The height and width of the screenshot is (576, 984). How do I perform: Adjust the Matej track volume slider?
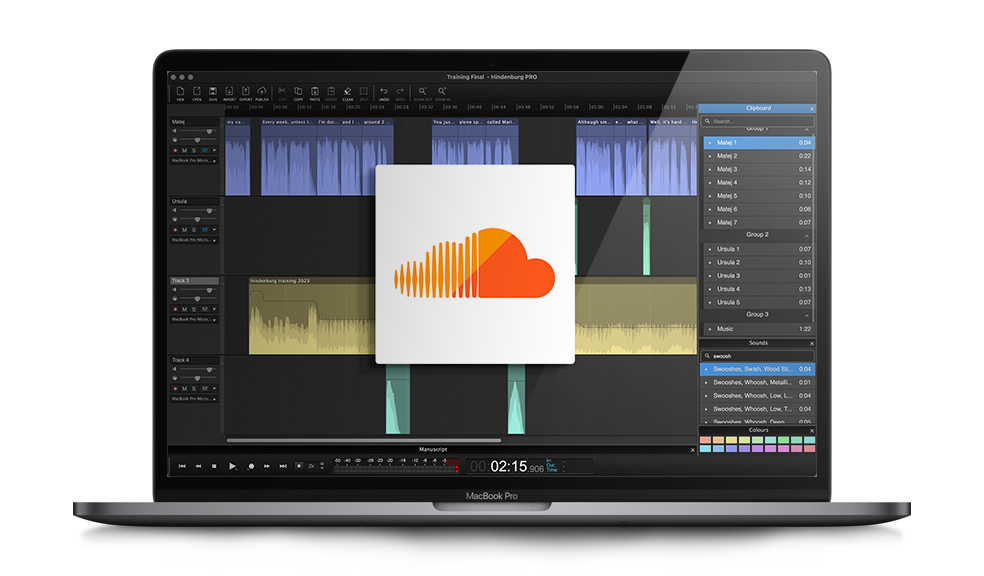click(208, 131)
